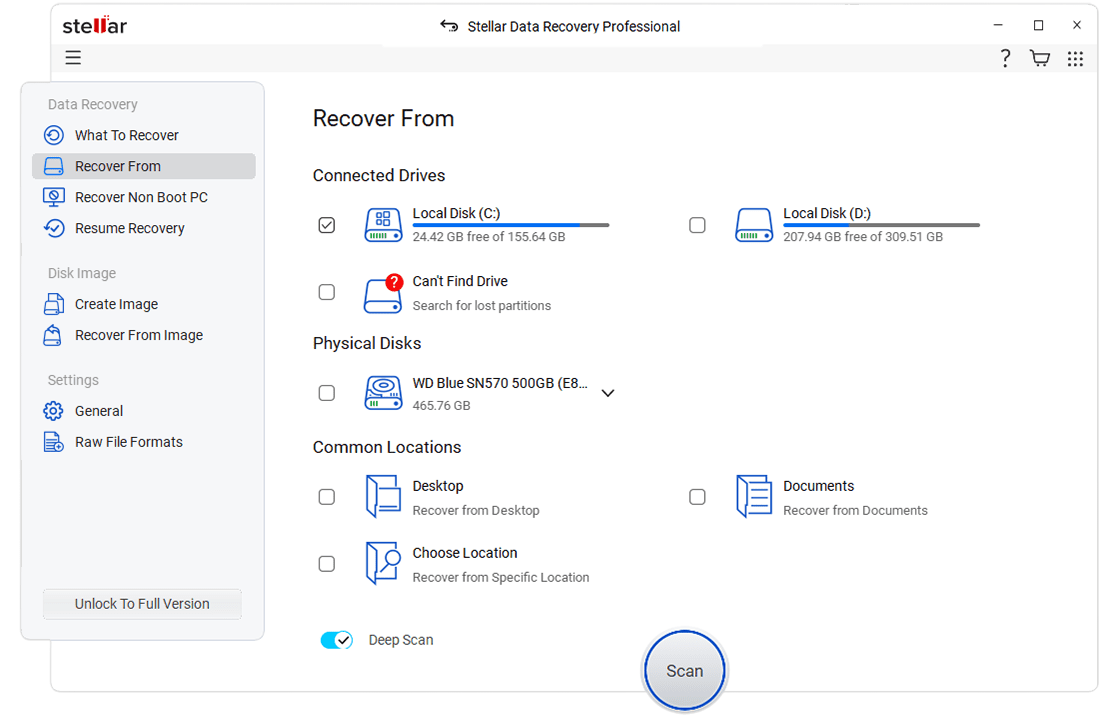The width and height of the screenshot is (1118, 723).
Task: Click the WD Blue SN570 disk icon
Action: click(x=383, y=393)
